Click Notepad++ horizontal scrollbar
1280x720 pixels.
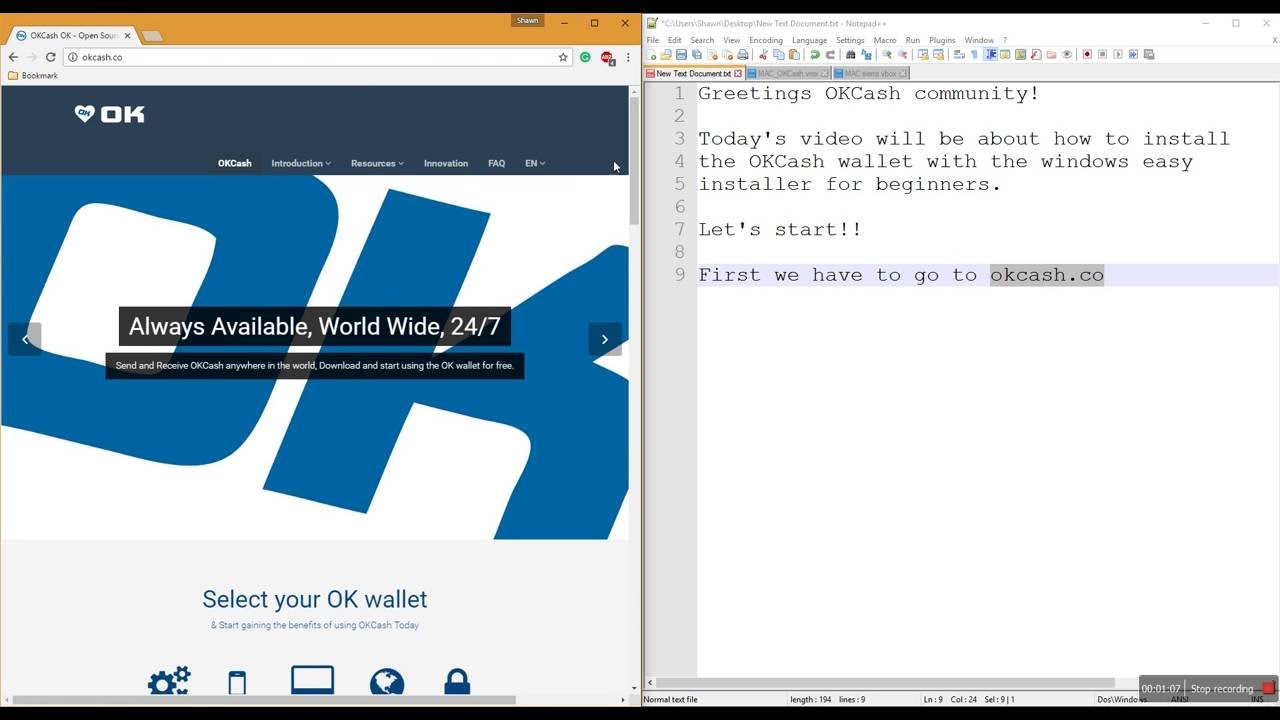pyautogui.click(x=886, y=683)
